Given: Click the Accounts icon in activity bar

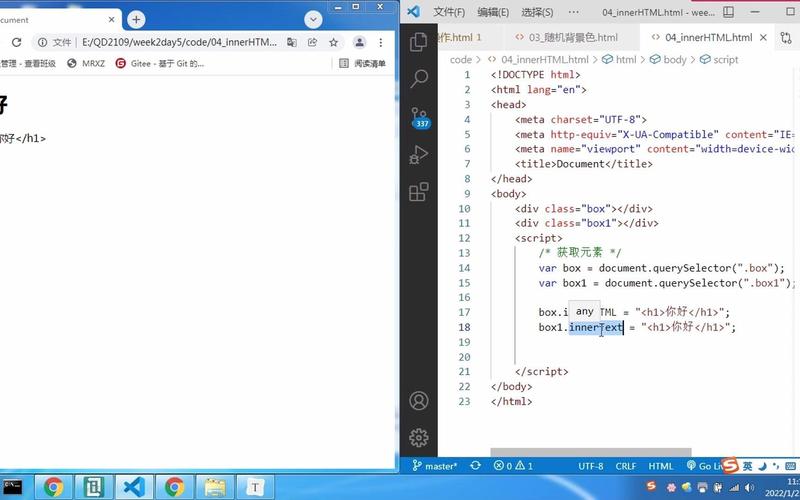Looking at the screenshot, I should tap(419, 401).
